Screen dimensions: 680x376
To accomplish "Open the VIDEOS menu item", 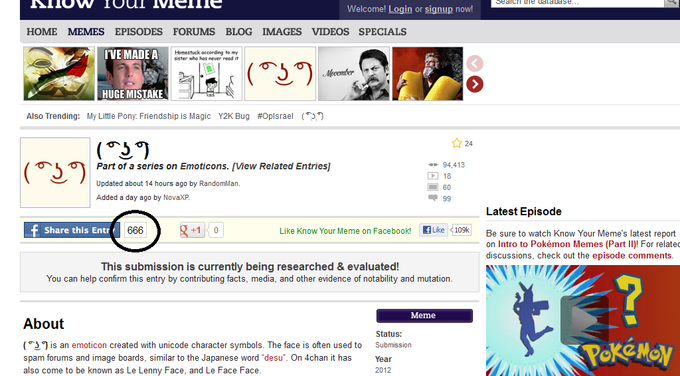I will pyautogui.click(x=330, y=32).
